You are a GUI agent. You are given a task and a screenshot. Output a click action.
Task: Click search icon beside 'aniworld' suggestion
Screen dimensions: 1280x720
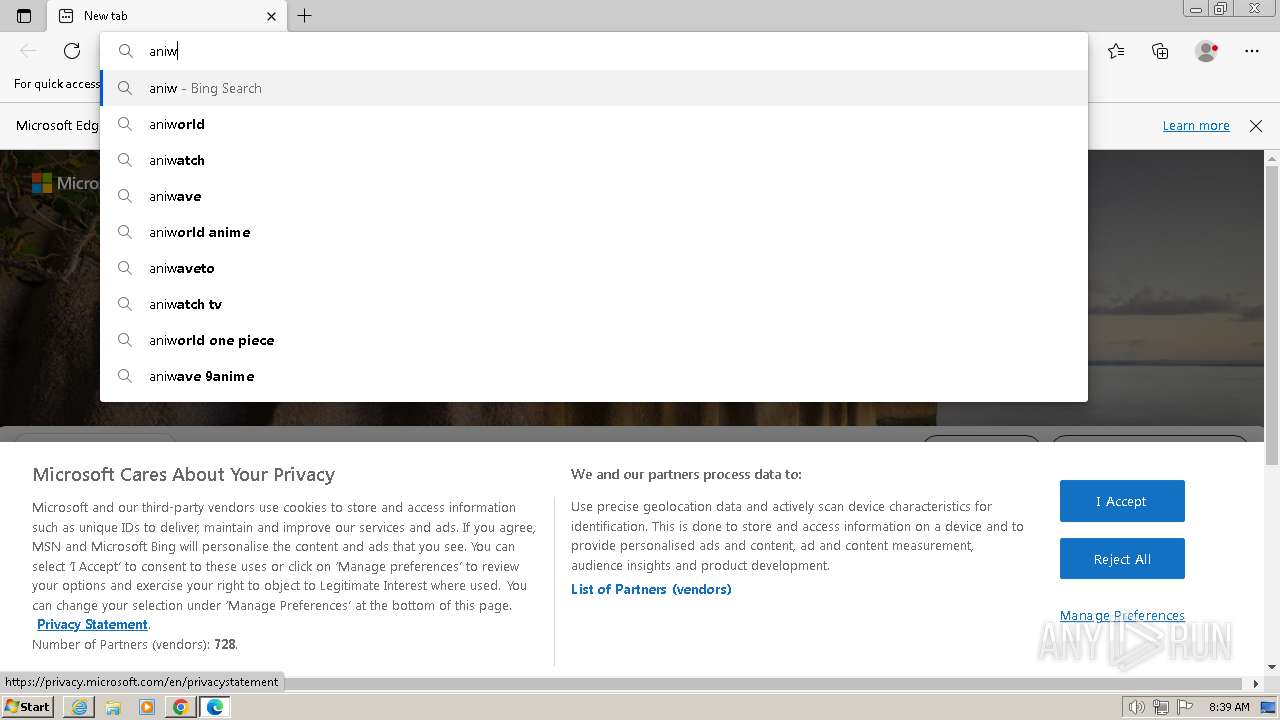click(x=125, y=124)
